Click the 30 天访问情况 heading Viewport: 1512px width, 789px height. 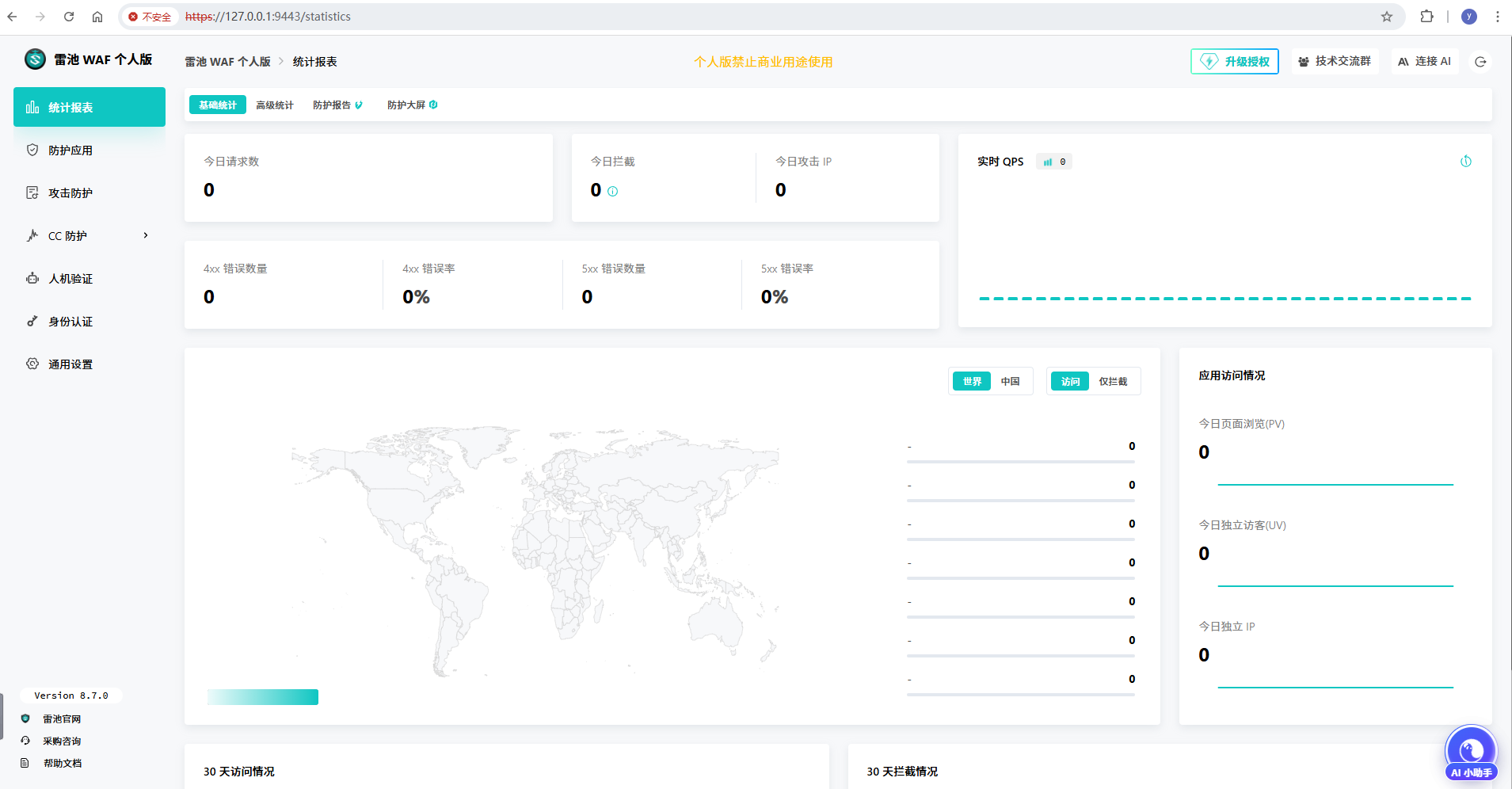[239, 771]
